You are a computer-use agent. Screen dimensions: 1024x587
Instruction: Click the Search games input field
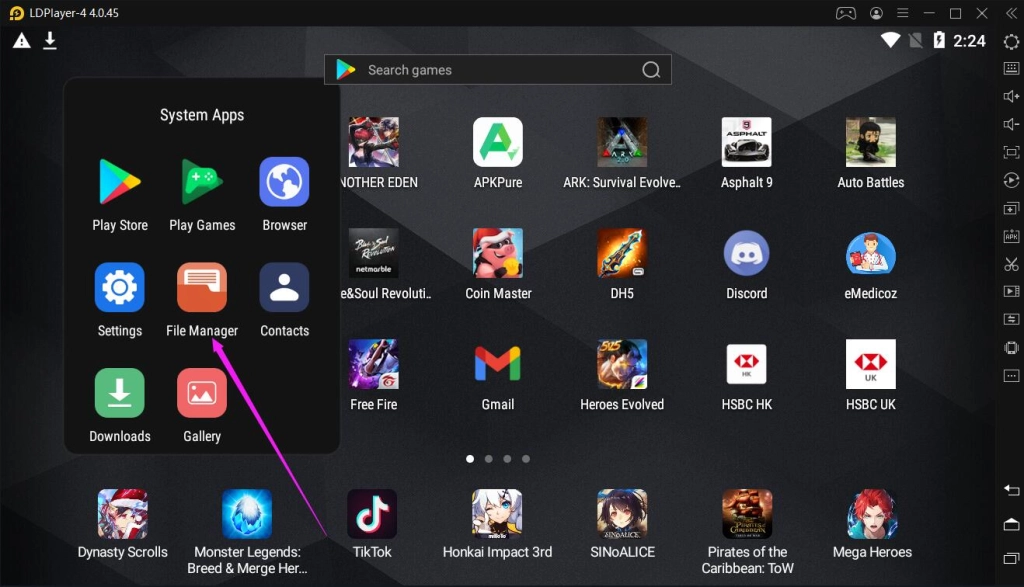click(x=498, y=70)
